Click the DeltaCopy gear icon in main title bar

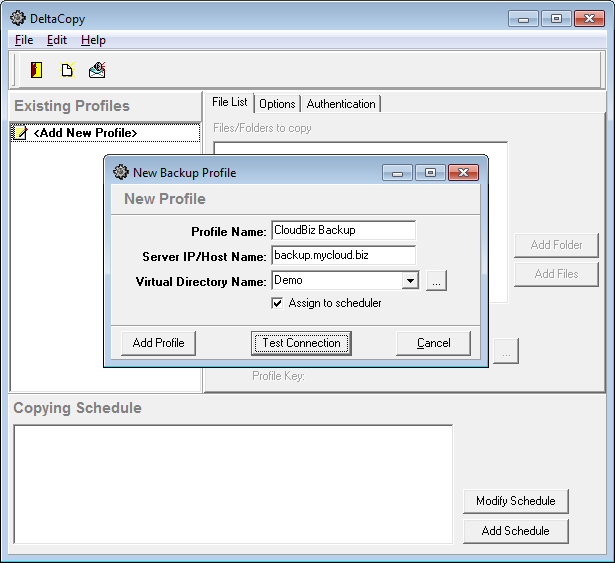pyautogui.click(x=17, y=17)
